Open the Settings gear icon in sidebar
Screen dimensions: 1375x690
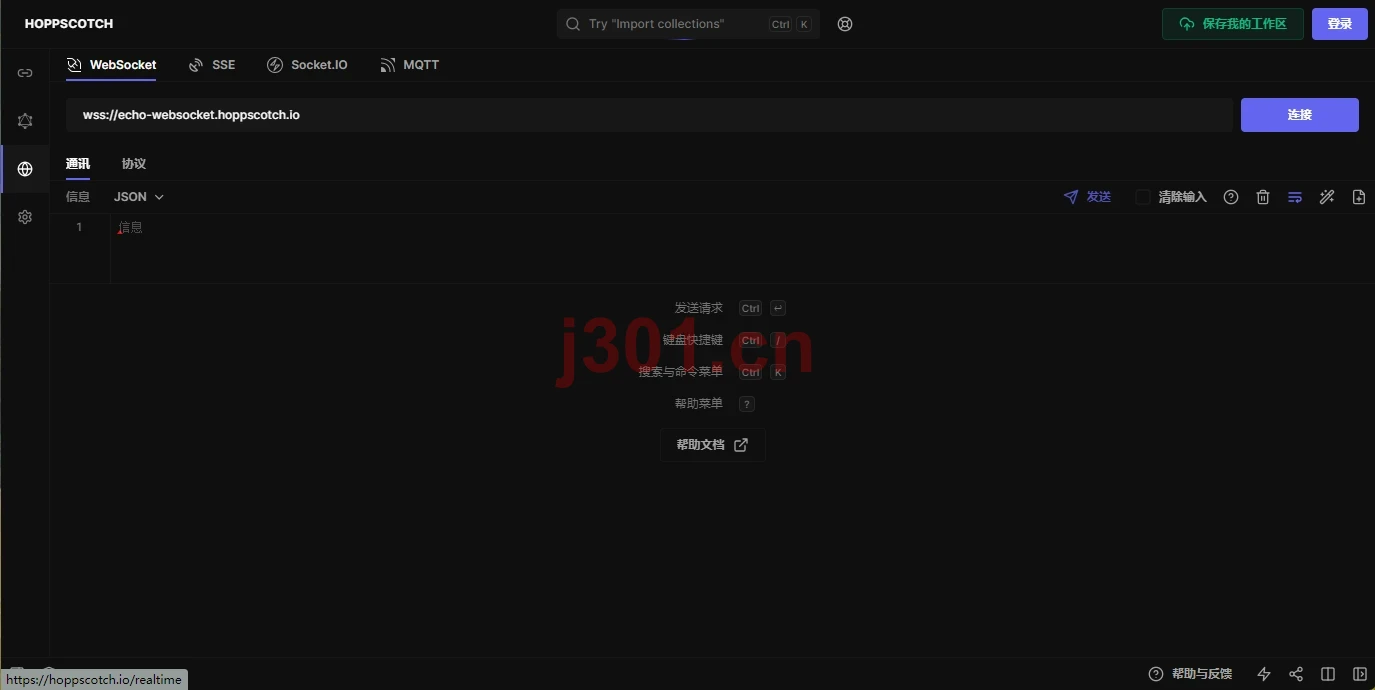[25, 217]
